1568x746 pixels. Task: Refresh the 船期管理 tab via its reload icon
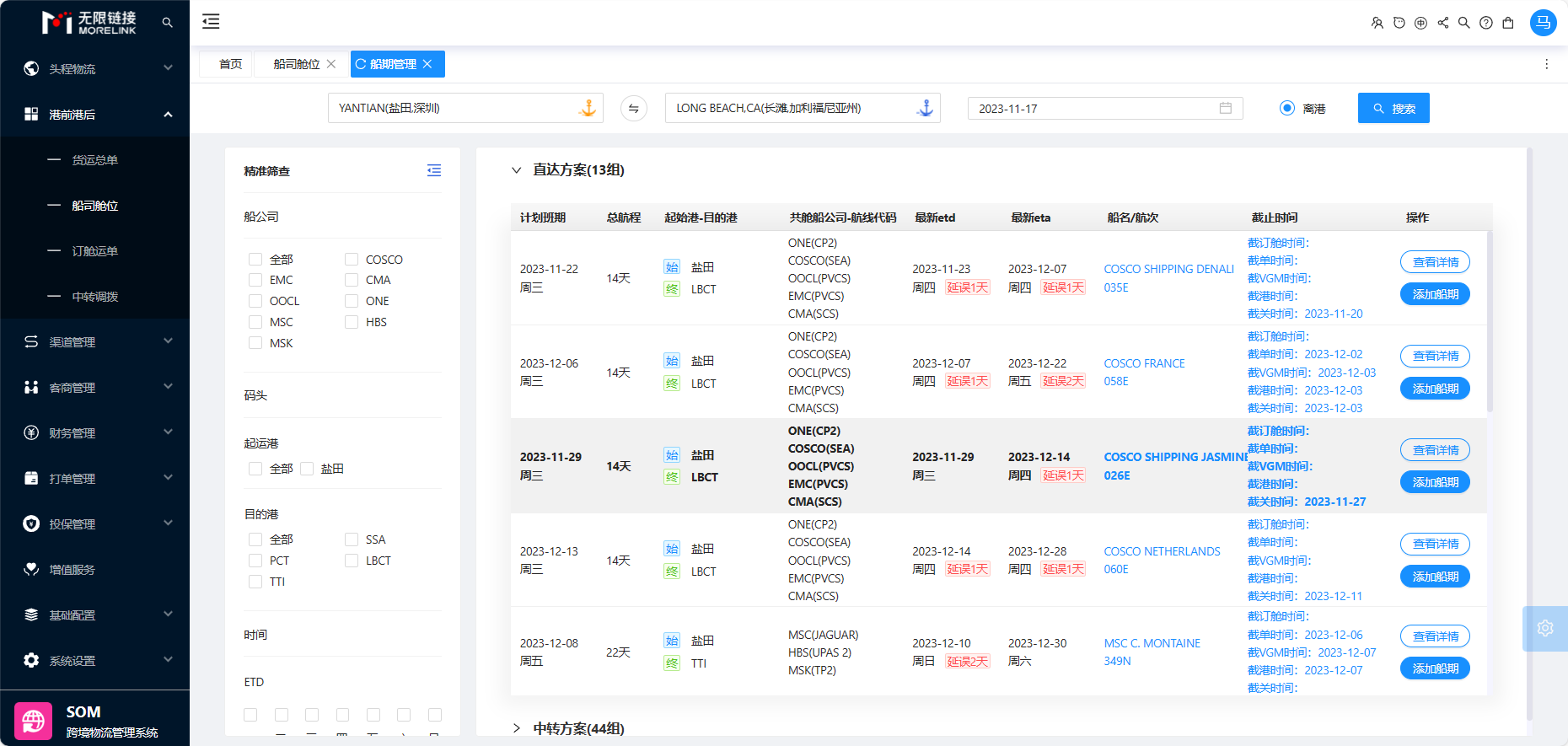(361, 64)
